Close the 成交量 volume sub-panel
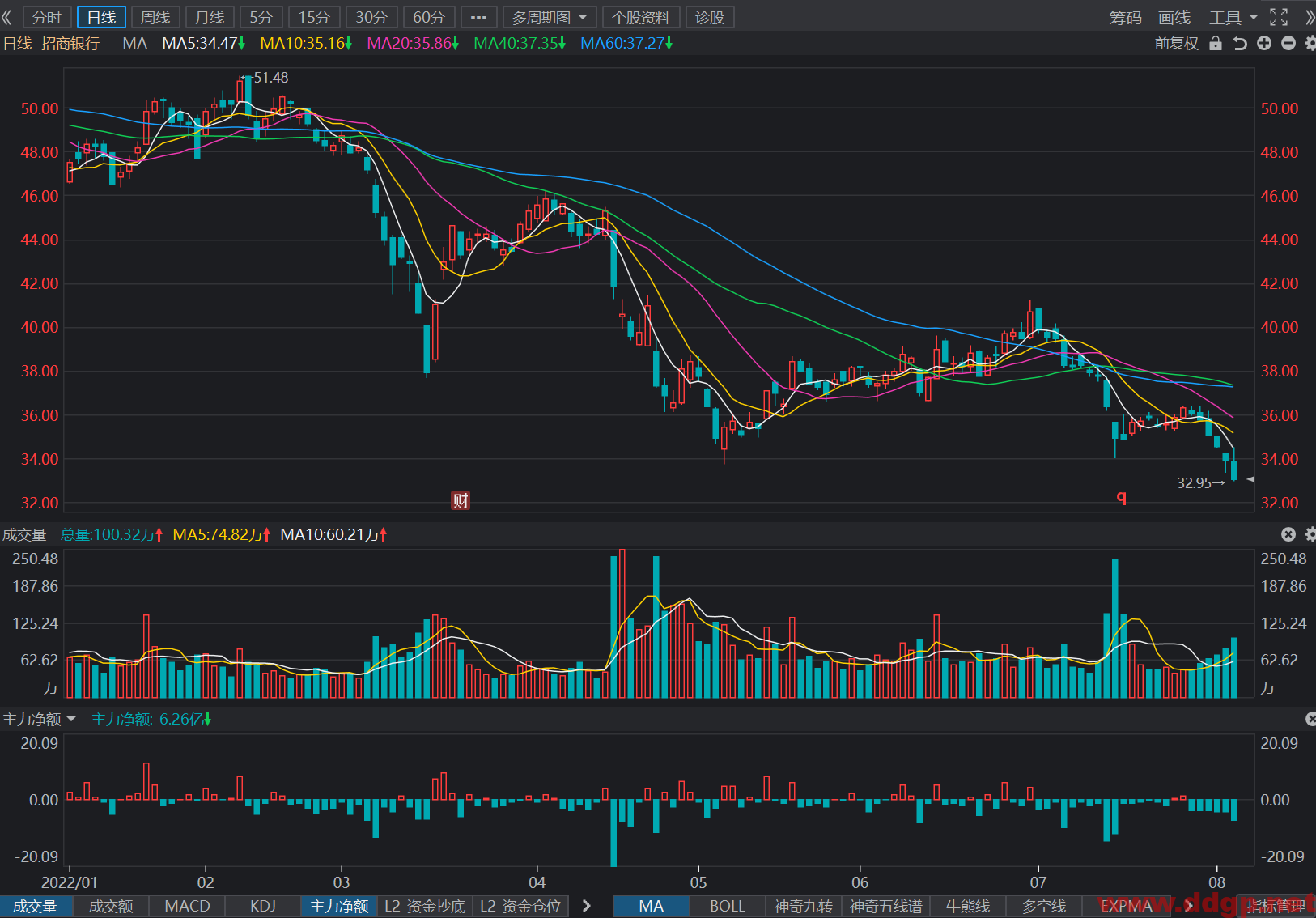This screenshot has width=1316, height=918. click(1288, 534)
